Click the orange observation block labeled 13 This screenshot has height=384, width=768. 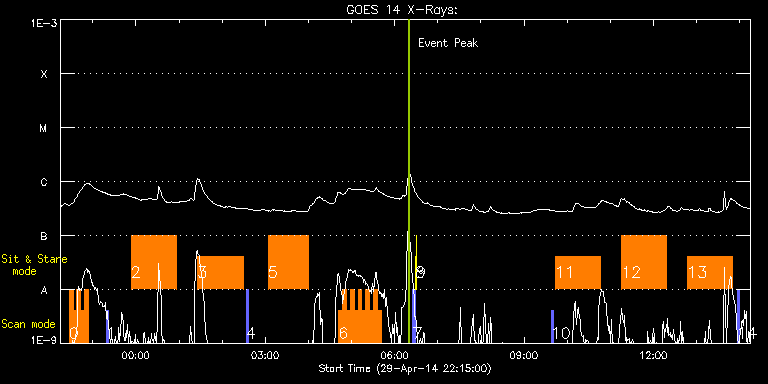(x=710, y=272)
